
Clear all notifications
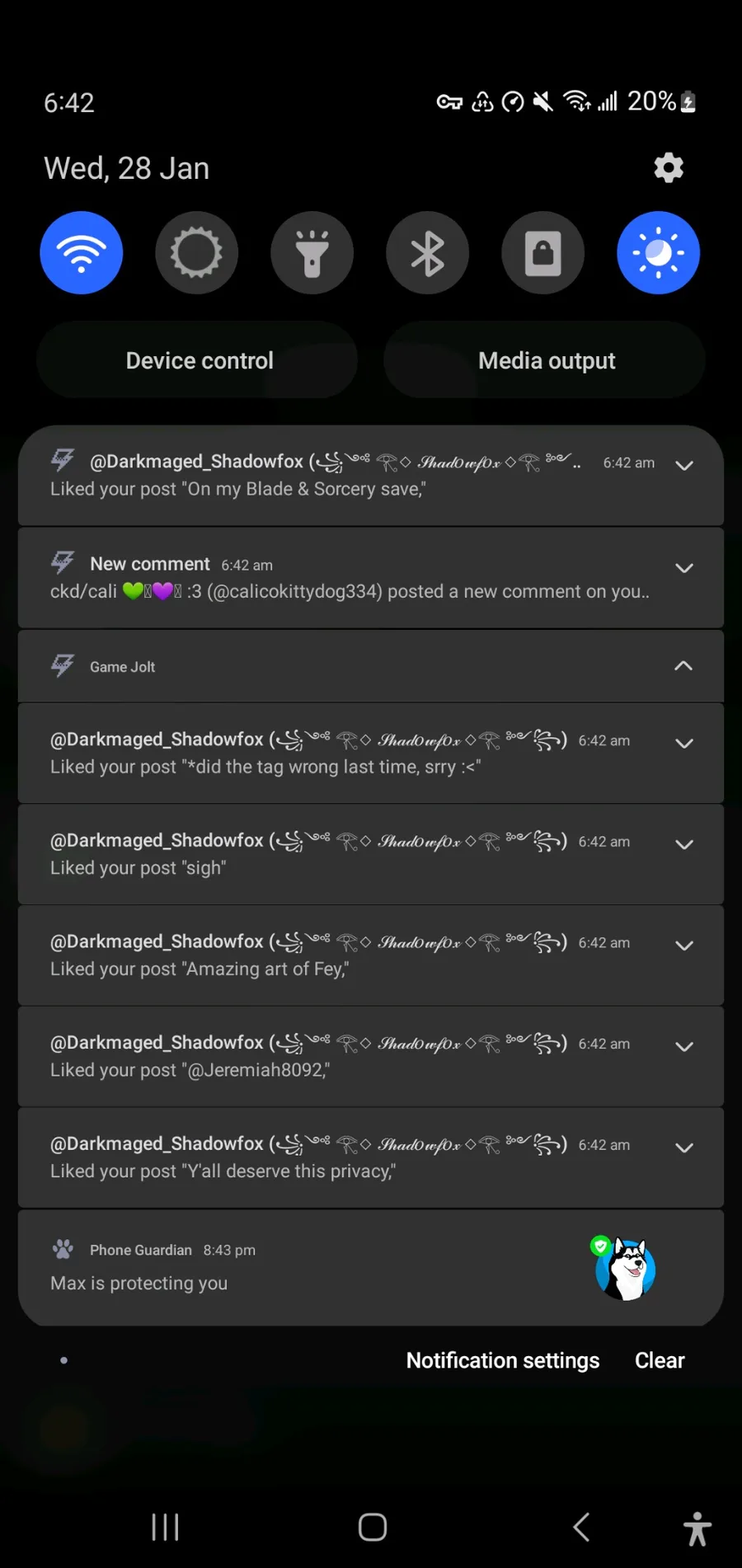[x=660, y=1360]
